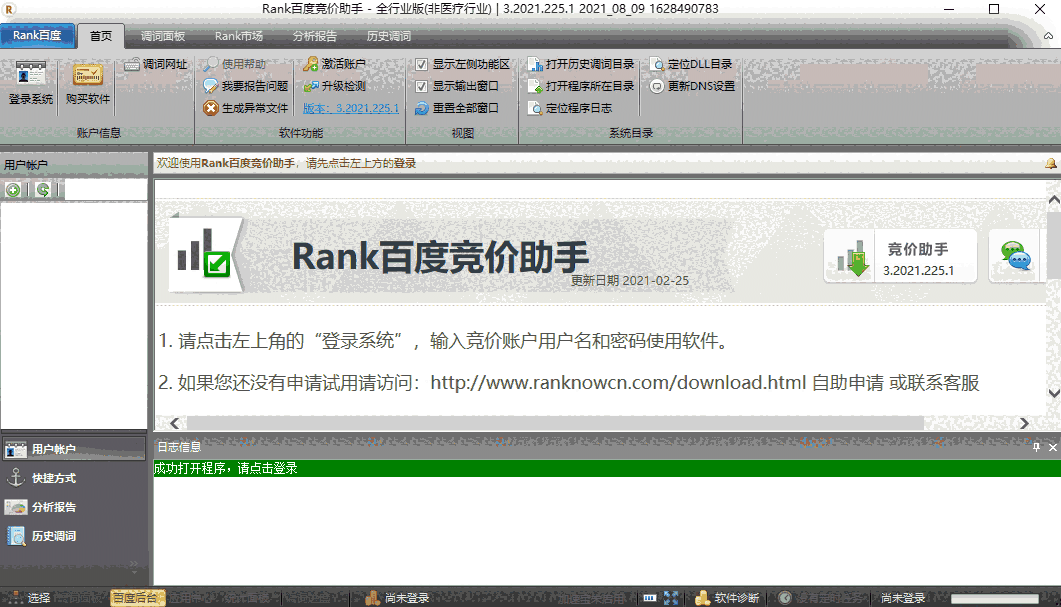Click green plus icon to add account
The width and height of the screenshot is (1061, 607).
pyautogui.click(x=14, y=189)
